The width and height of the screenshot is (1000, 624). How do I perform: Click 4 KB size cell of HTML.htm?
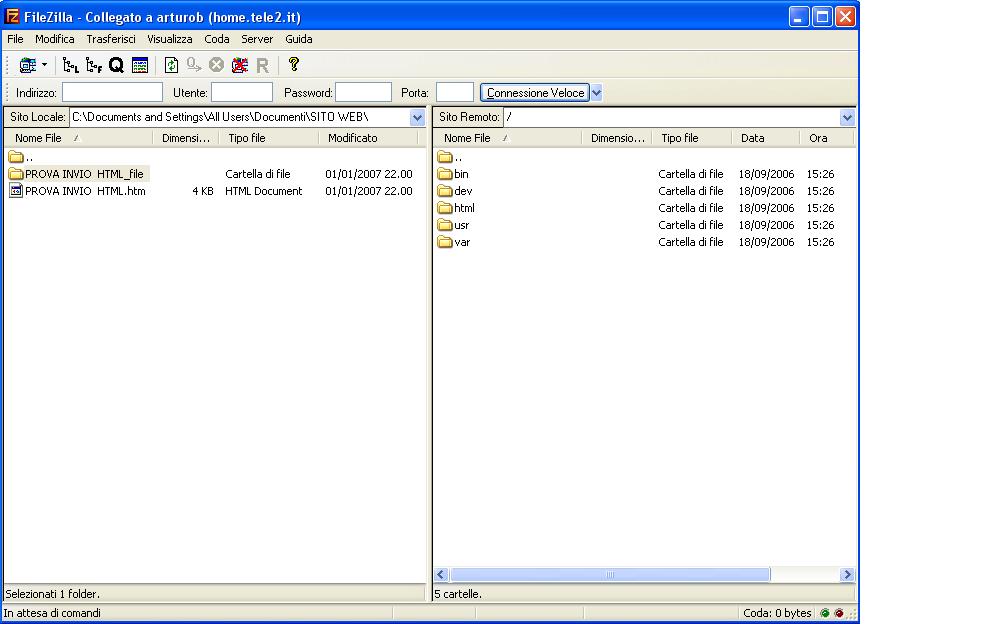point(203,191)
